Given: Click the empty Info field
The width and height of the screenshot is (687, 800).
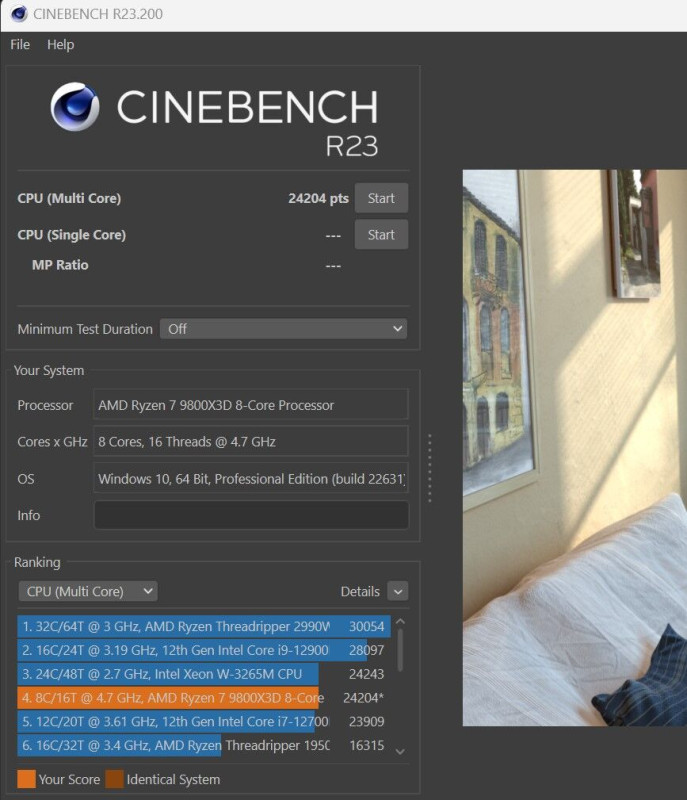Looking at the screenshot, I should click(x=251, y=515).
